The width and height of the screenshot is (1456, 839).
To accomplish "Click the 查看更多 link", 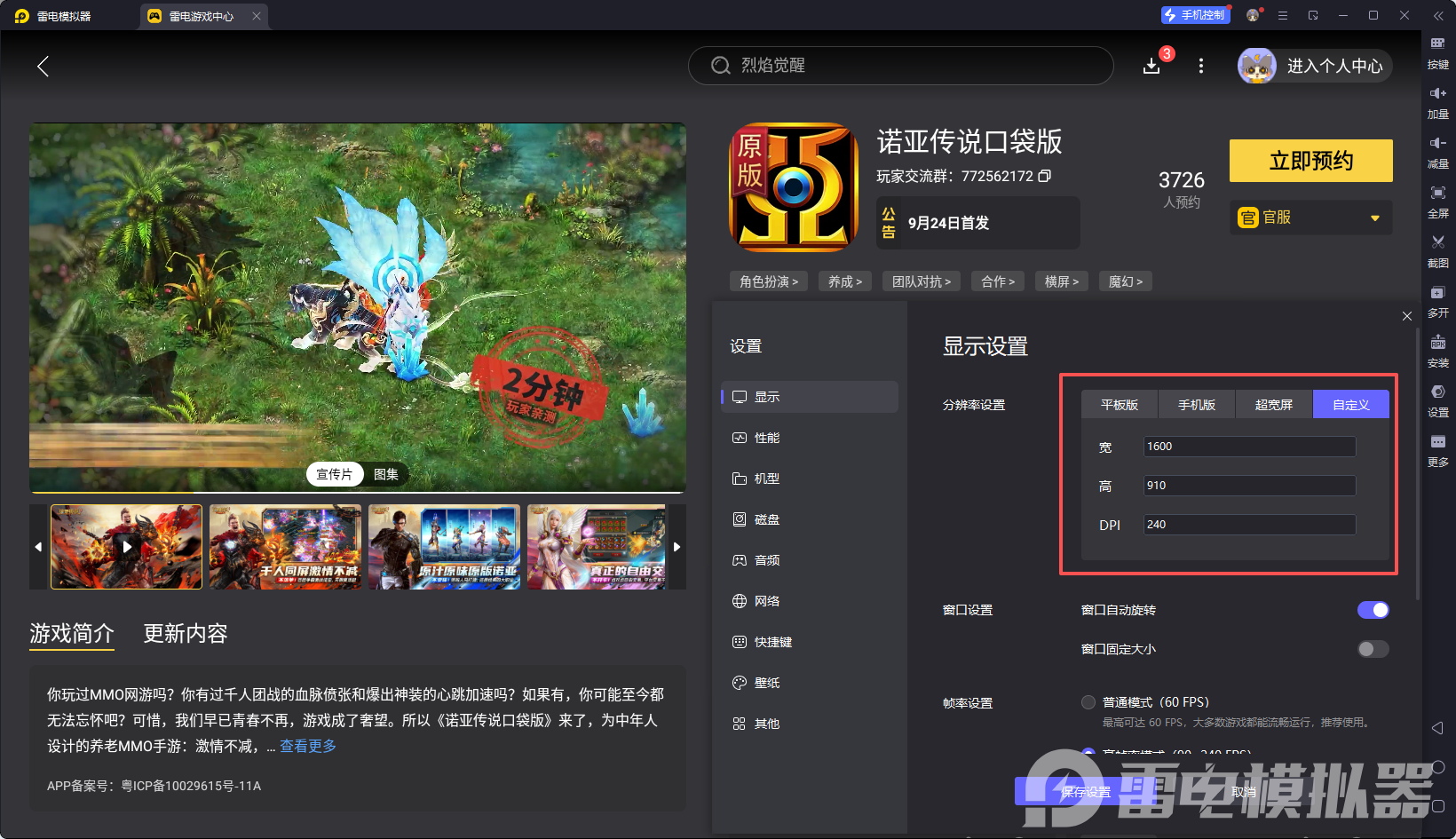I will coord(308,746).
